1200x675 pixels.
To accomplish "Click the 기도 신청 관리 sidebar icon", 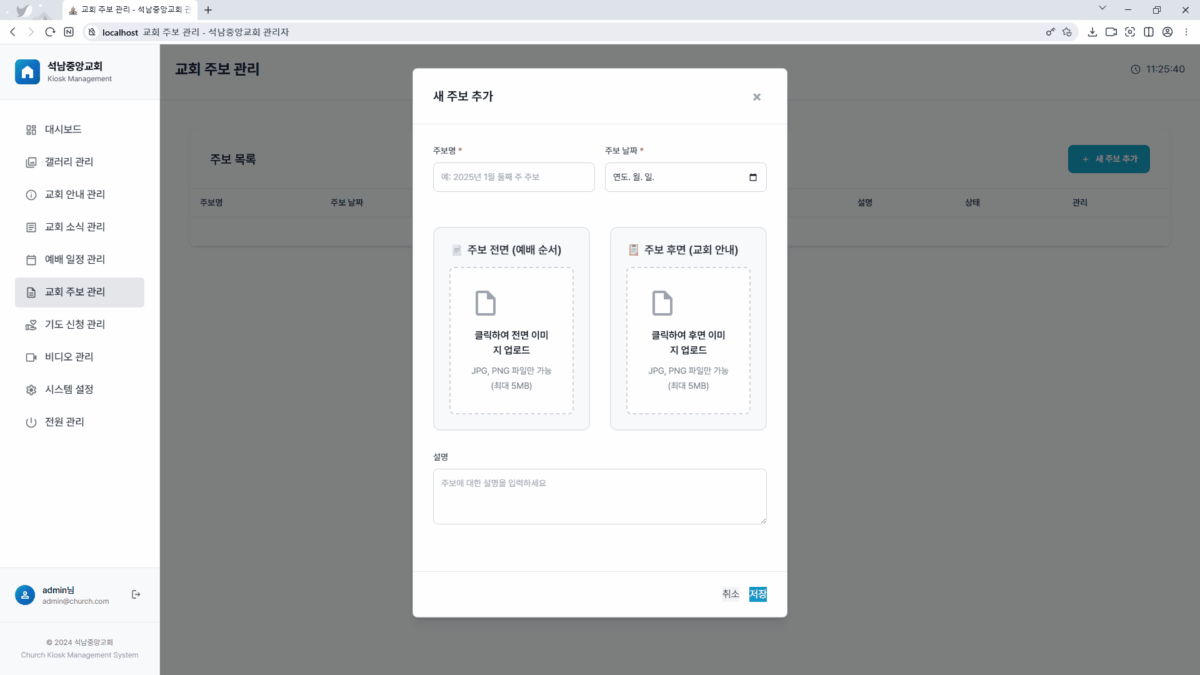I will pos(31,325).
